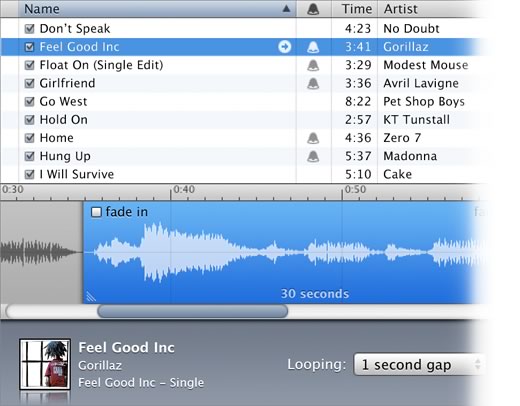Image resolution: width=520 pixels, height=406 pixels.
Task: Sort songs by the Name column header
Action: tap(157, 9)
